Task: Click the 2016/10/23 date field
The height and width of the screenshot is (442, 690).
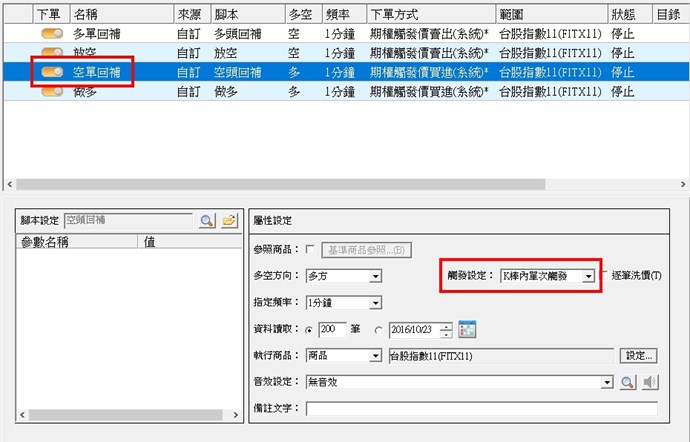Action: click(x=415, y=330)
